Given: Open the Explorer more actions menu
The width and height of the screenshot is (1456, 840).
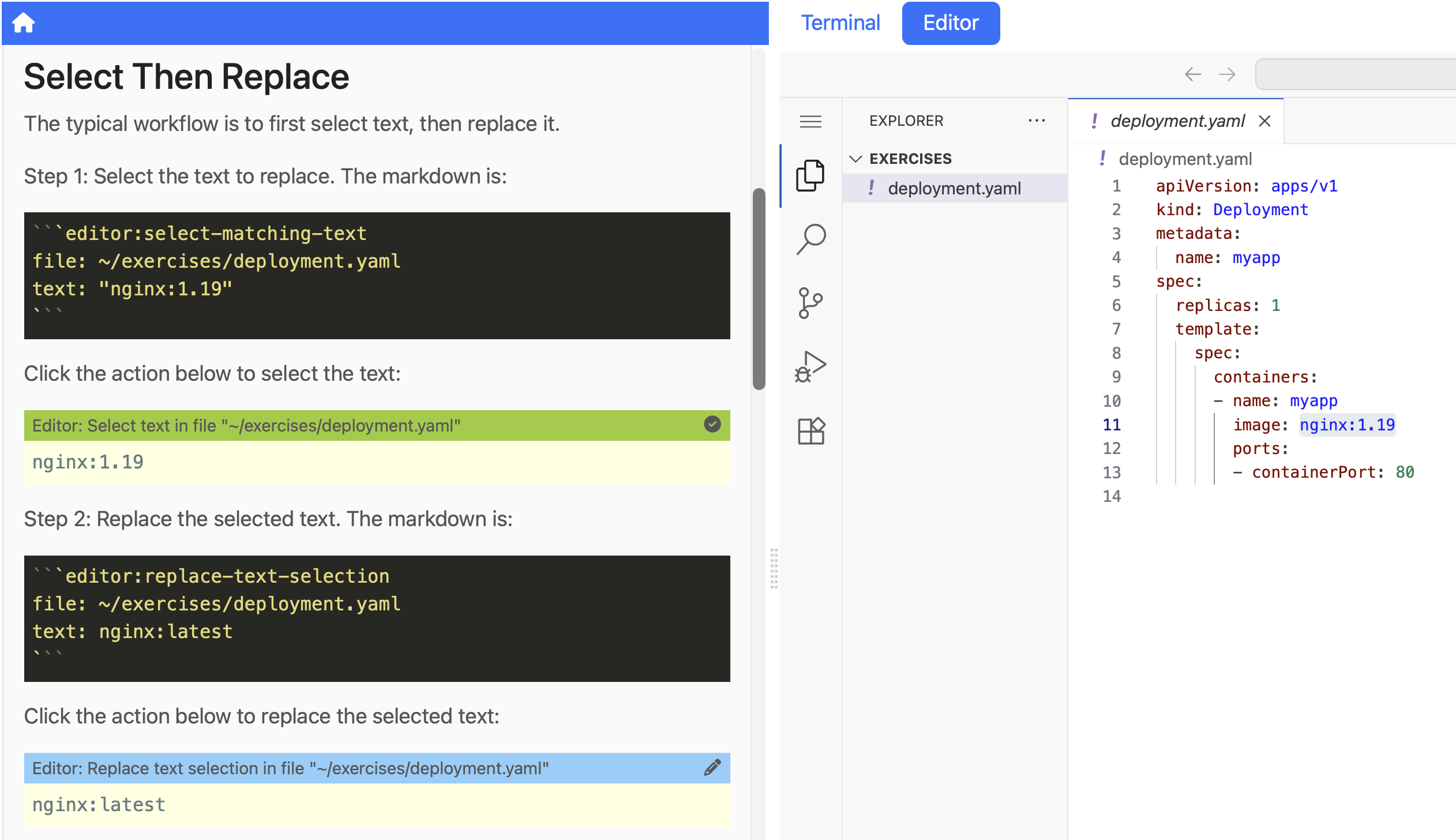Looking at the screenshot, I should point(1037,120).
